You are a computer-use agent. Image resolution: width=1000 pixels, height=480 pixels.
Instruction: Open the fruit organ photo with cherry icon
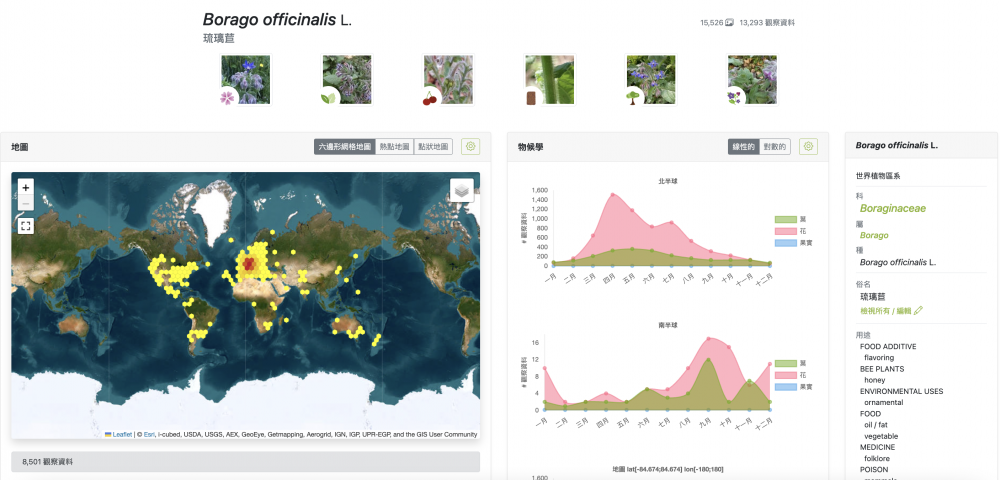448,79
